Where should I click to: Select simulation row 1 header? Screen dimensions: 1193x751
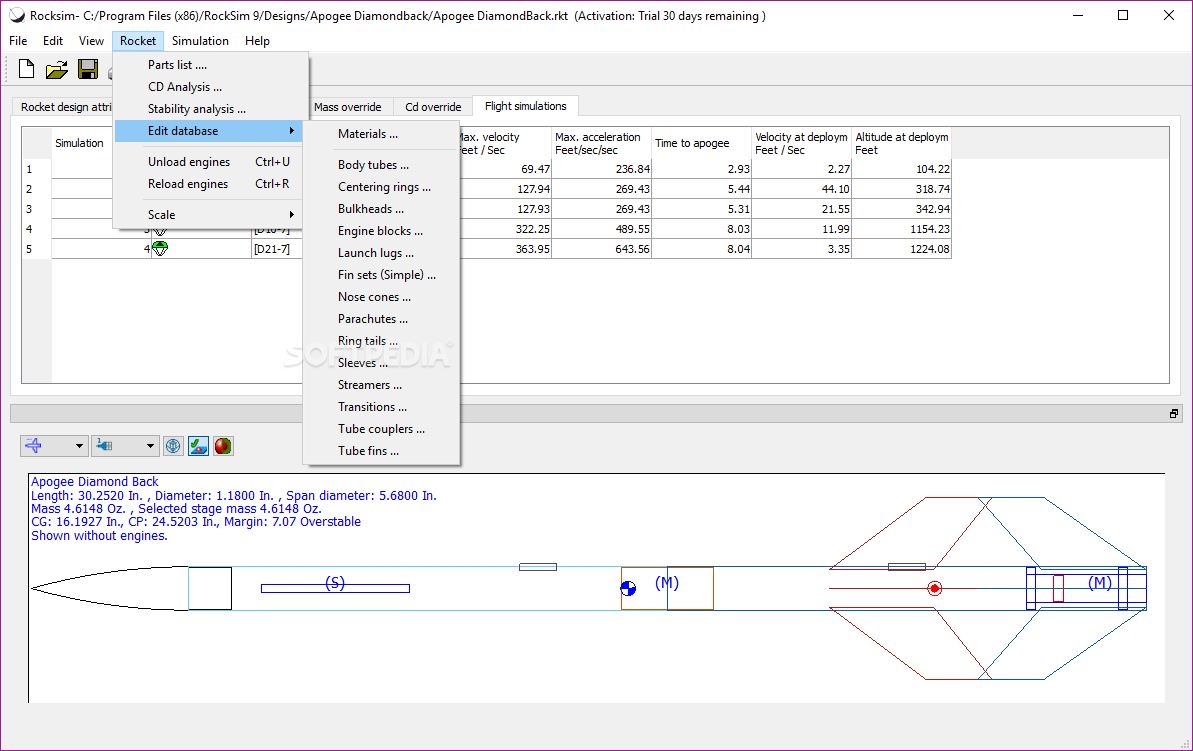[37, 169]
